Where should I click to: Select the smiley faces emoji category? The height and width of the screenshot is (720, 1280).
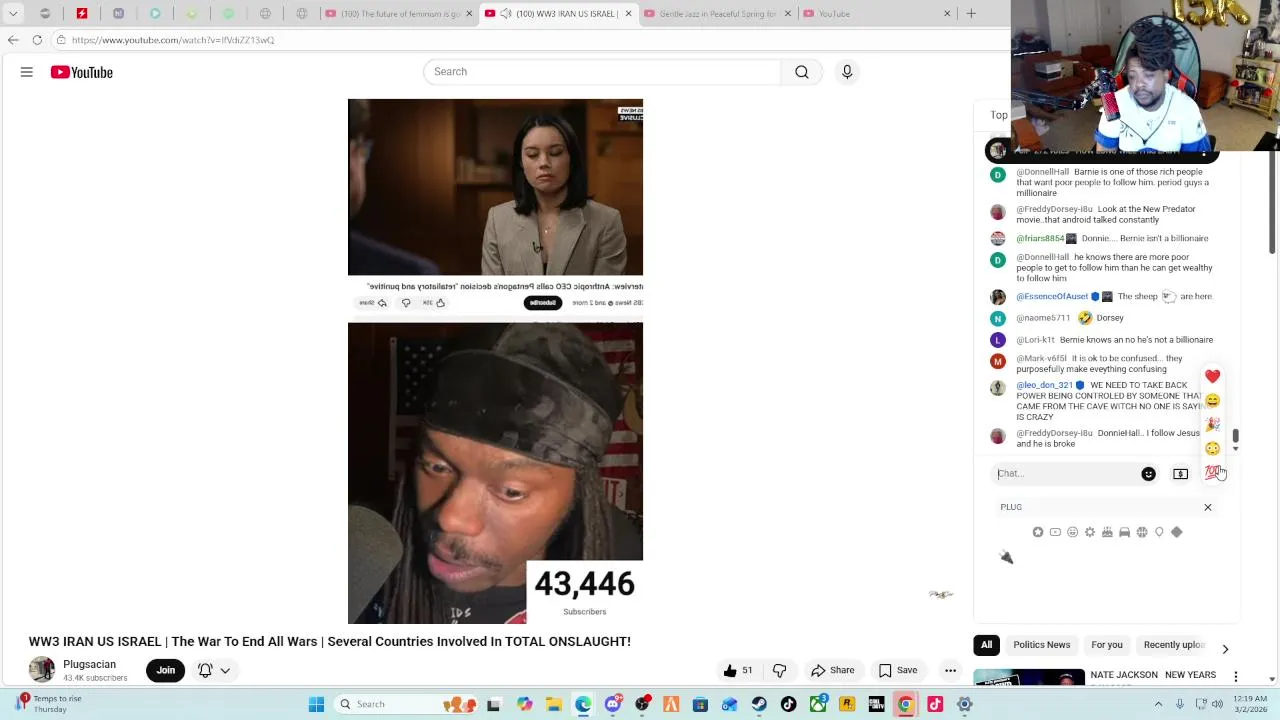(x=1072, y=532)
